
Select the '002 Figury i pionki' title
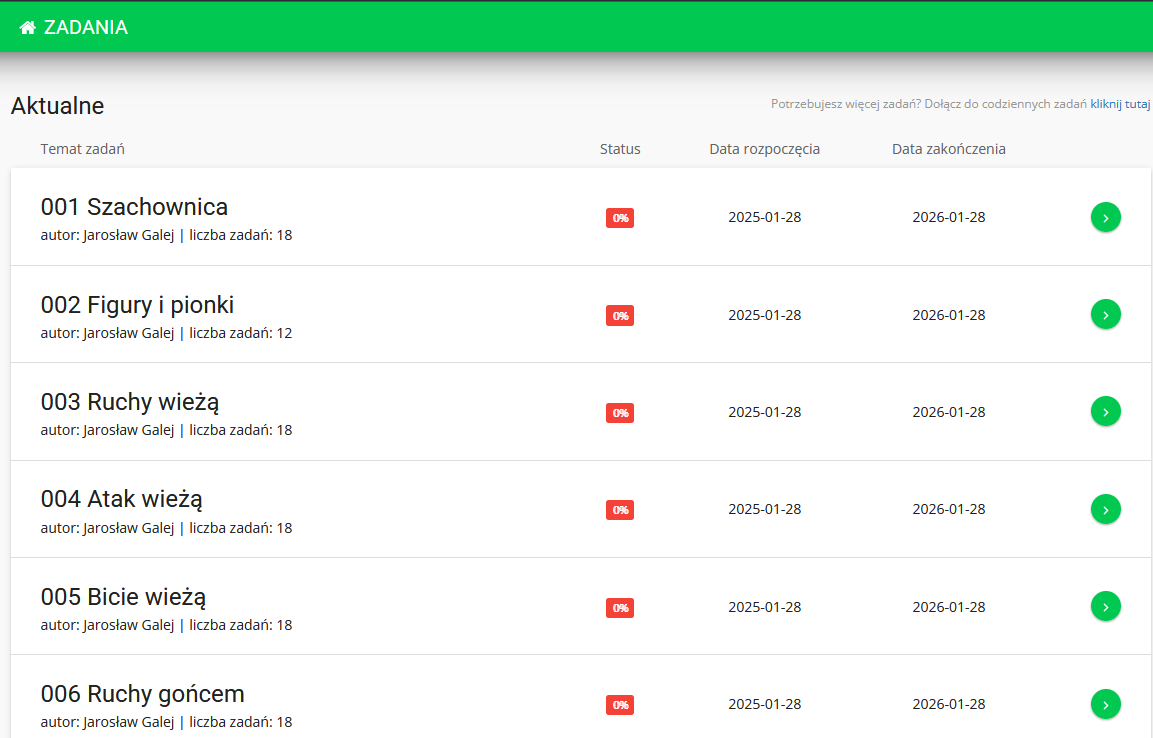[137, 305]
